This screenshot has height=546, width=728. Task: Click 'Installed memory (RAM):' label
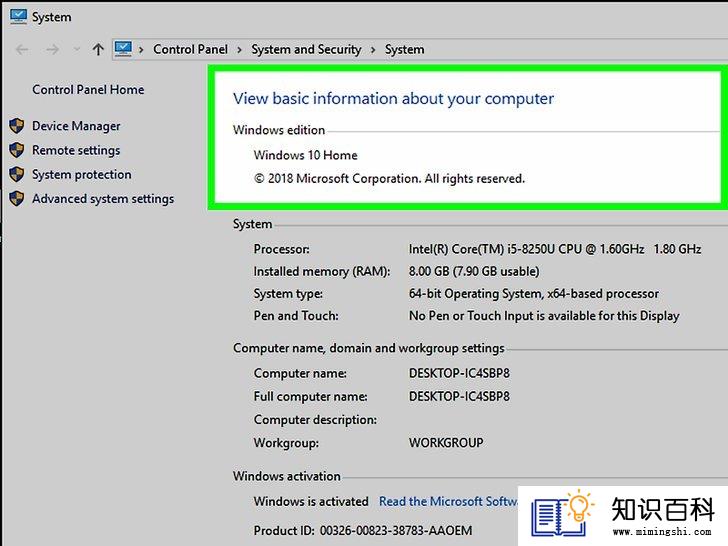322,272
